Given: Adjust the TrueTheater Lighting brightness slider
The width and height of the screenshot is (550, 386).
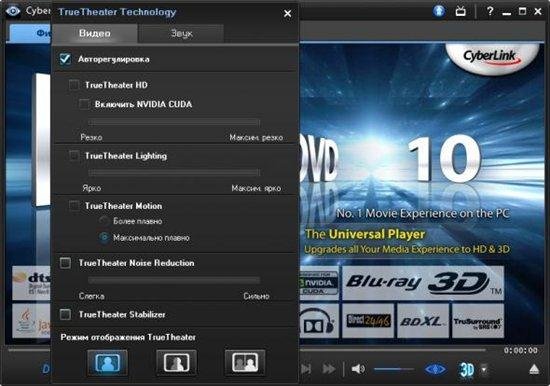Looking at the screenshot, I should point(174,172).
